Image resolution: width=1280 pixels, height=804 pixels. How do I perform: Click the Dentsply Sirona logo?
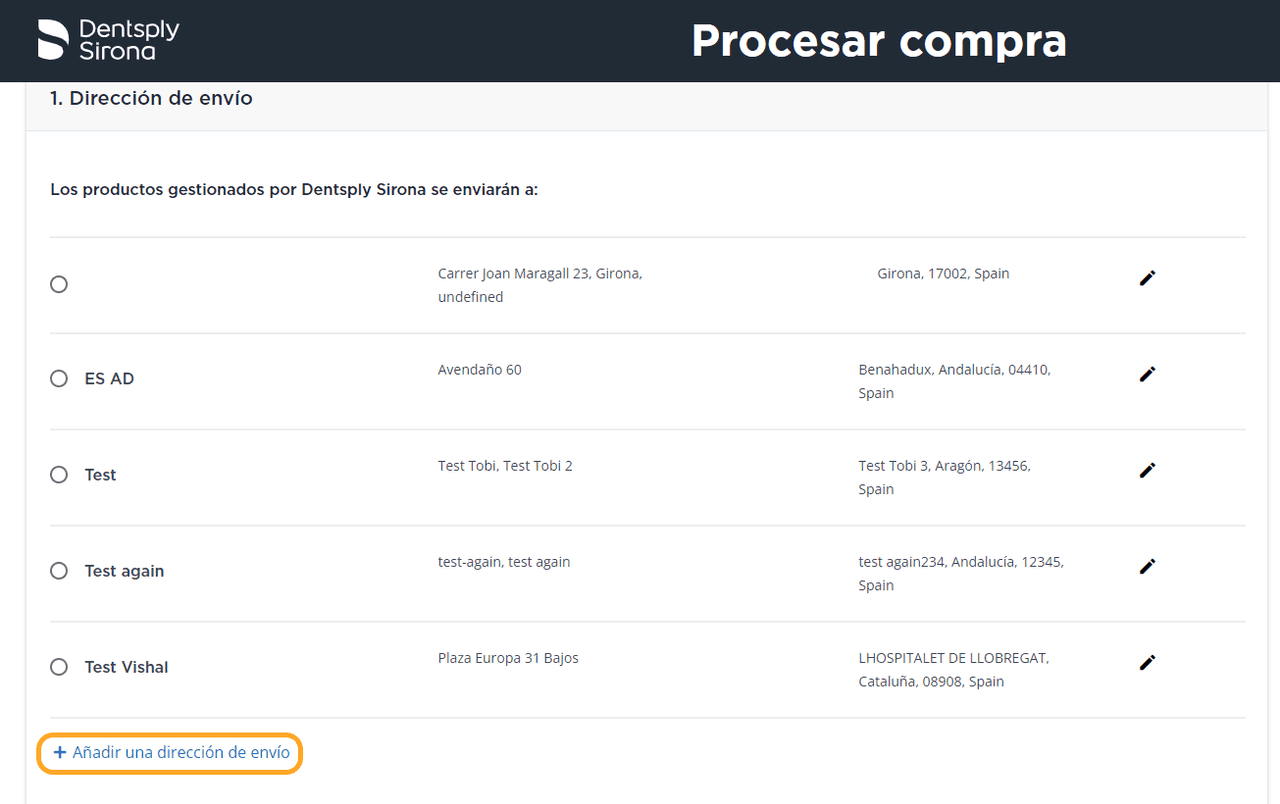[108, 40]
